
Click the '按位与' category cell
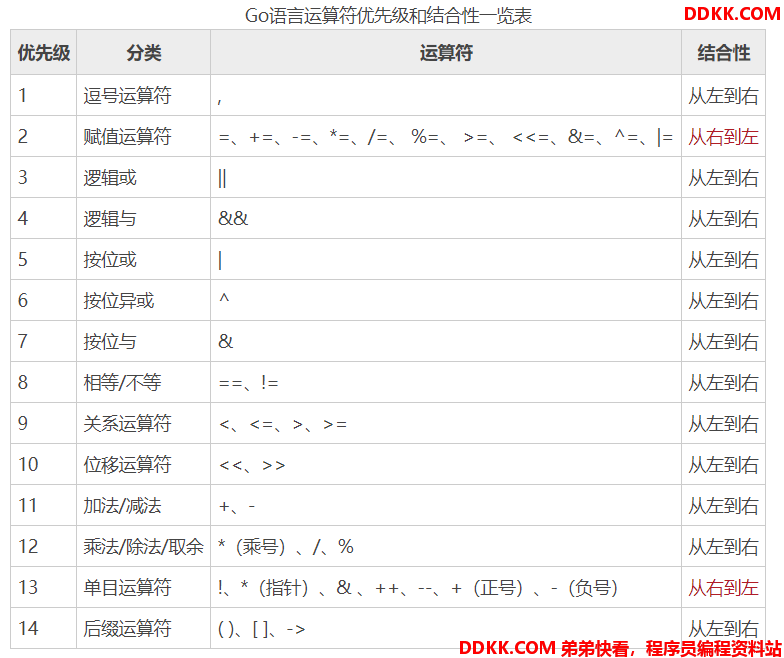pyautogui.click(x=144, y=342)
